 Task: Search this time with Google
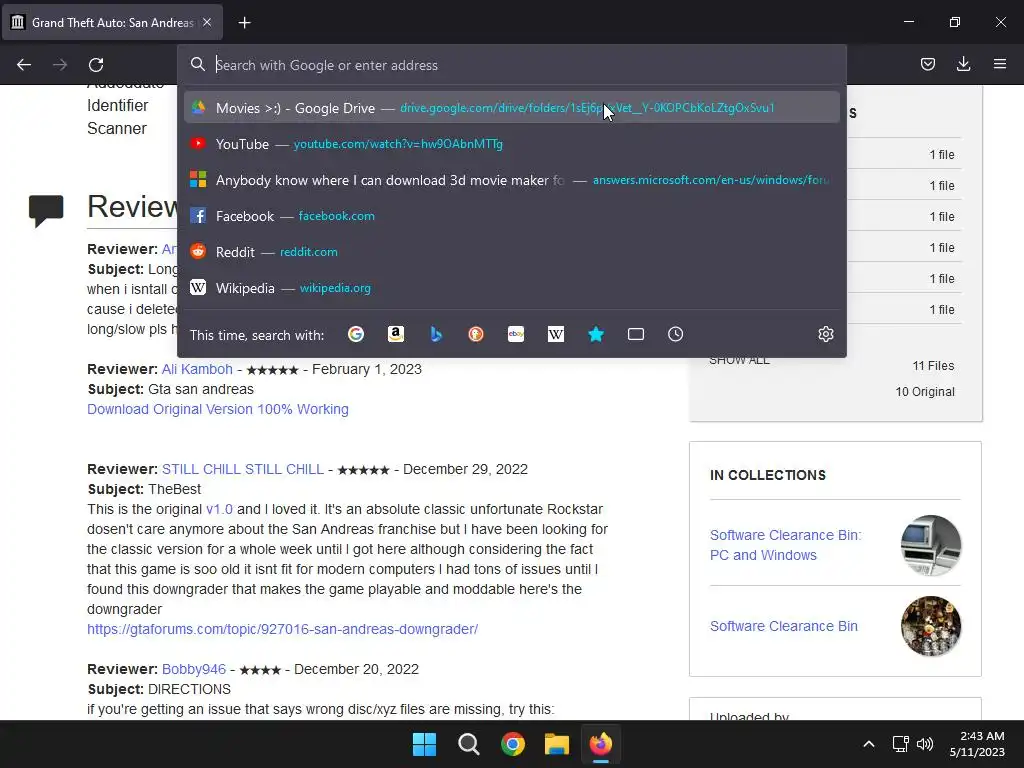tap(356, 334)
